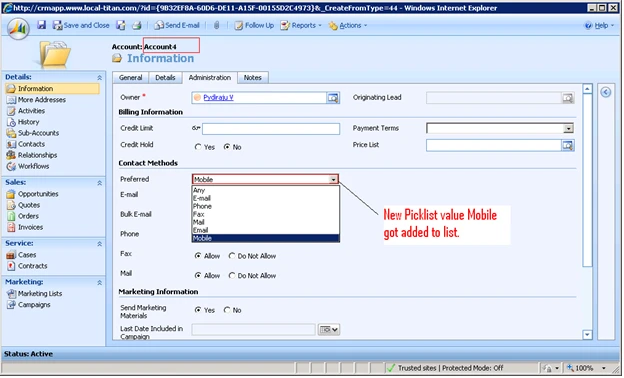Open the browser zoom level dropdown
The image size is (624, 378).
coord(604,368)
